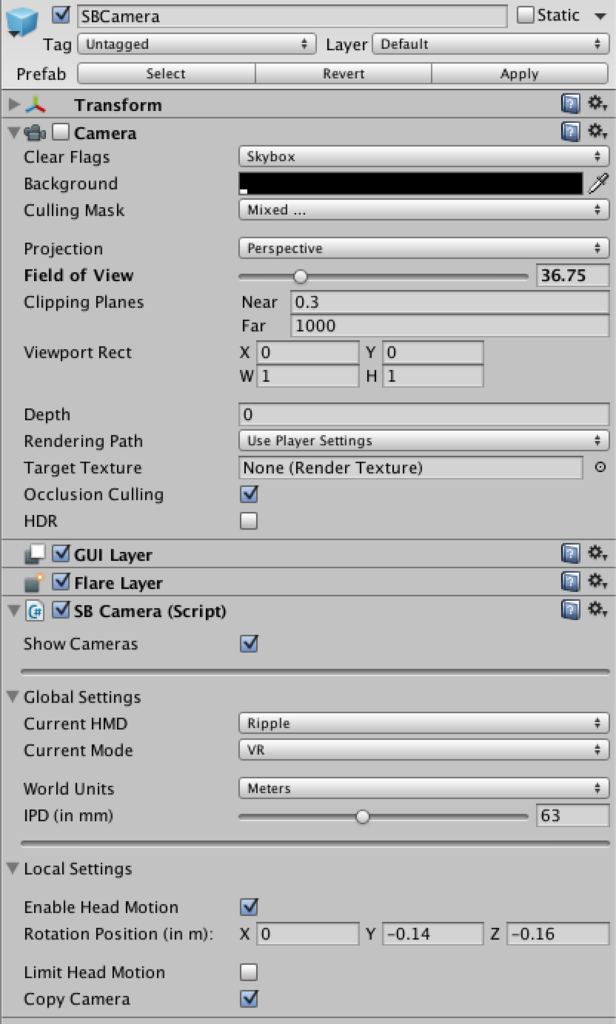Image resolution: width=616 pixels, height=1024 pixels.
Task: Open SB Camera script help icon
Action: 570,610
